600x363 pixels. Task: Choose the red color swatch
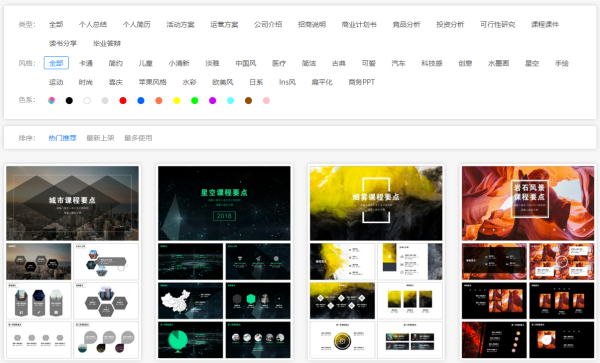(x=123, y=101)
